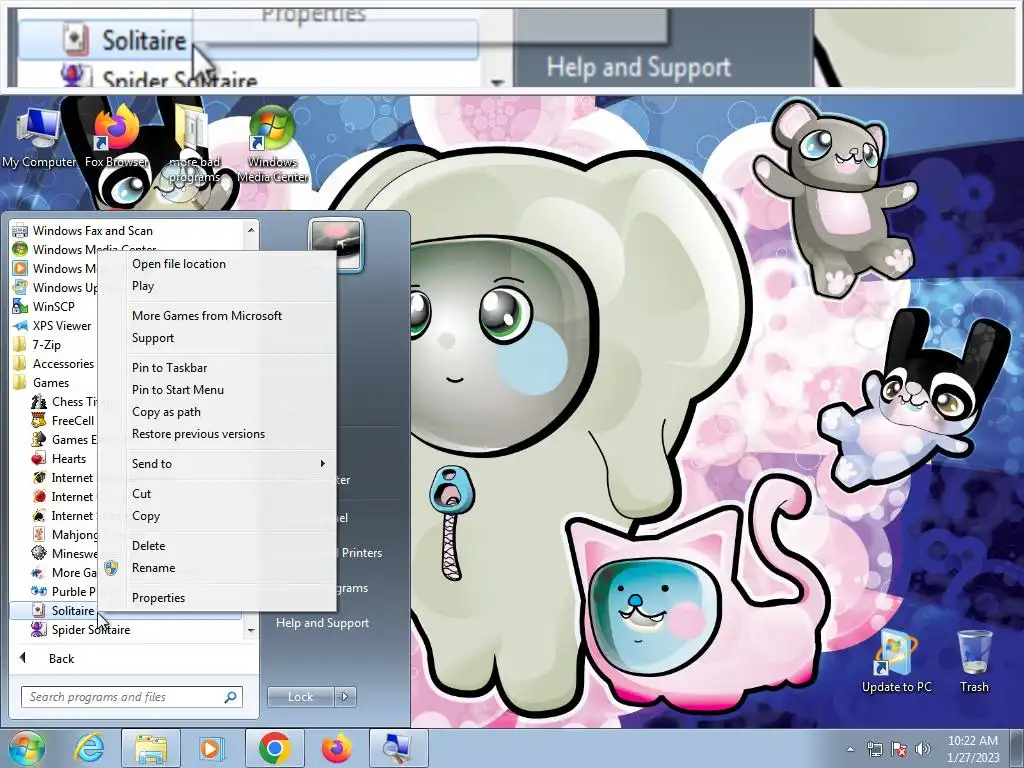This screenshot has height=768, width=1024.
Task: Expand the Accessories folder
Action: pos(54,363)
